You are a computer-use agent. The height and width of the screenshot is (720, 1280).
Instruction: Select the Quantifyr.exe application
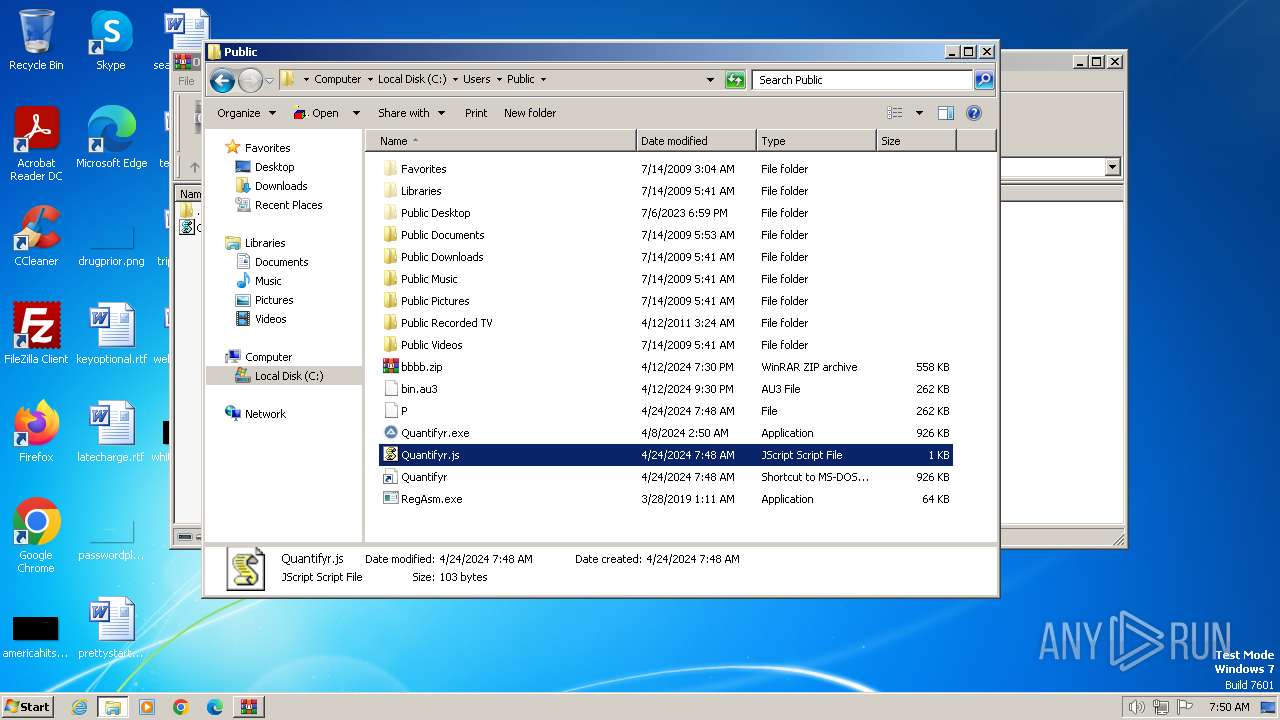666,433
